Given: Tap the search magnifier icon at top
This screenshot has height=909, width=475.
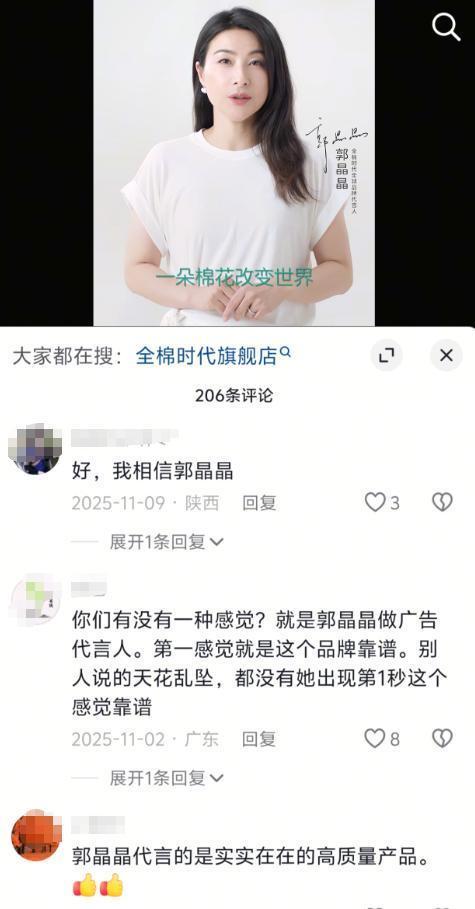Looking at the screenshot, I should pos(446,27).
